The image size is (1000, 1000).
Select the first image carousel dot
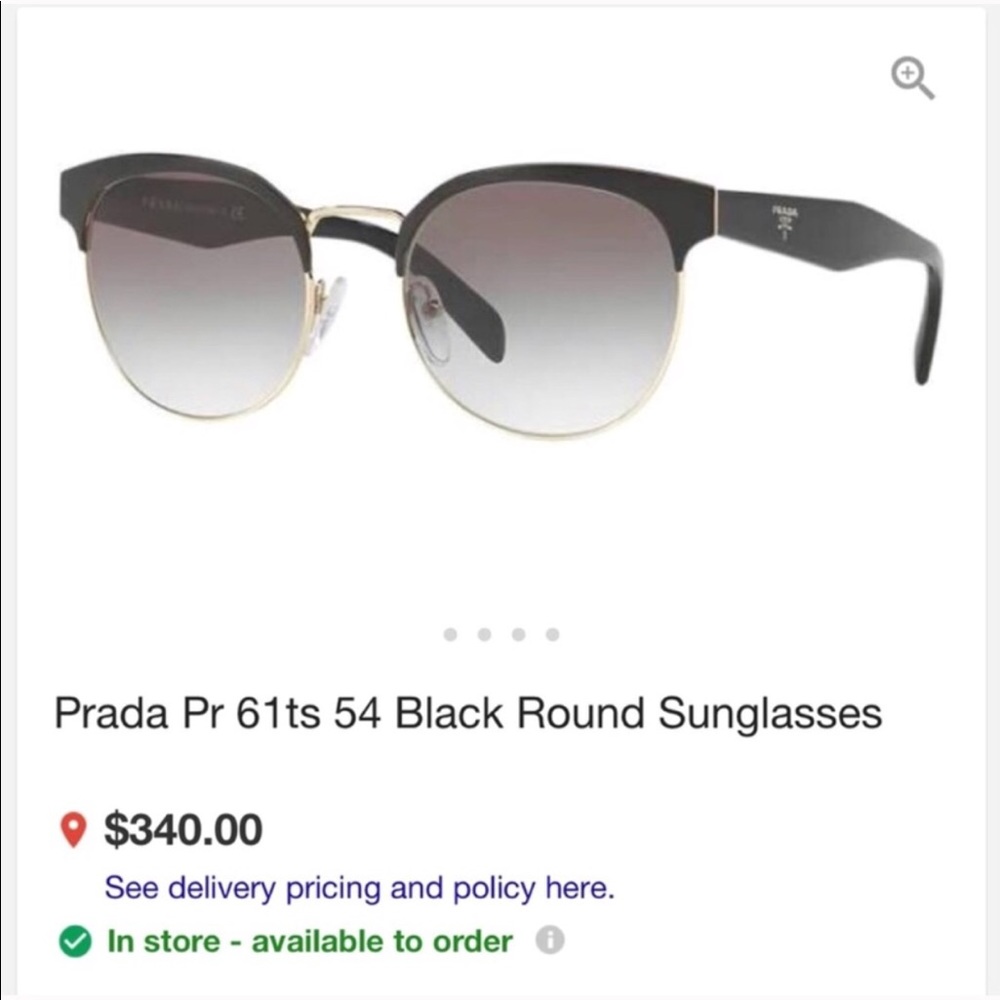click(x=450, y=632)
